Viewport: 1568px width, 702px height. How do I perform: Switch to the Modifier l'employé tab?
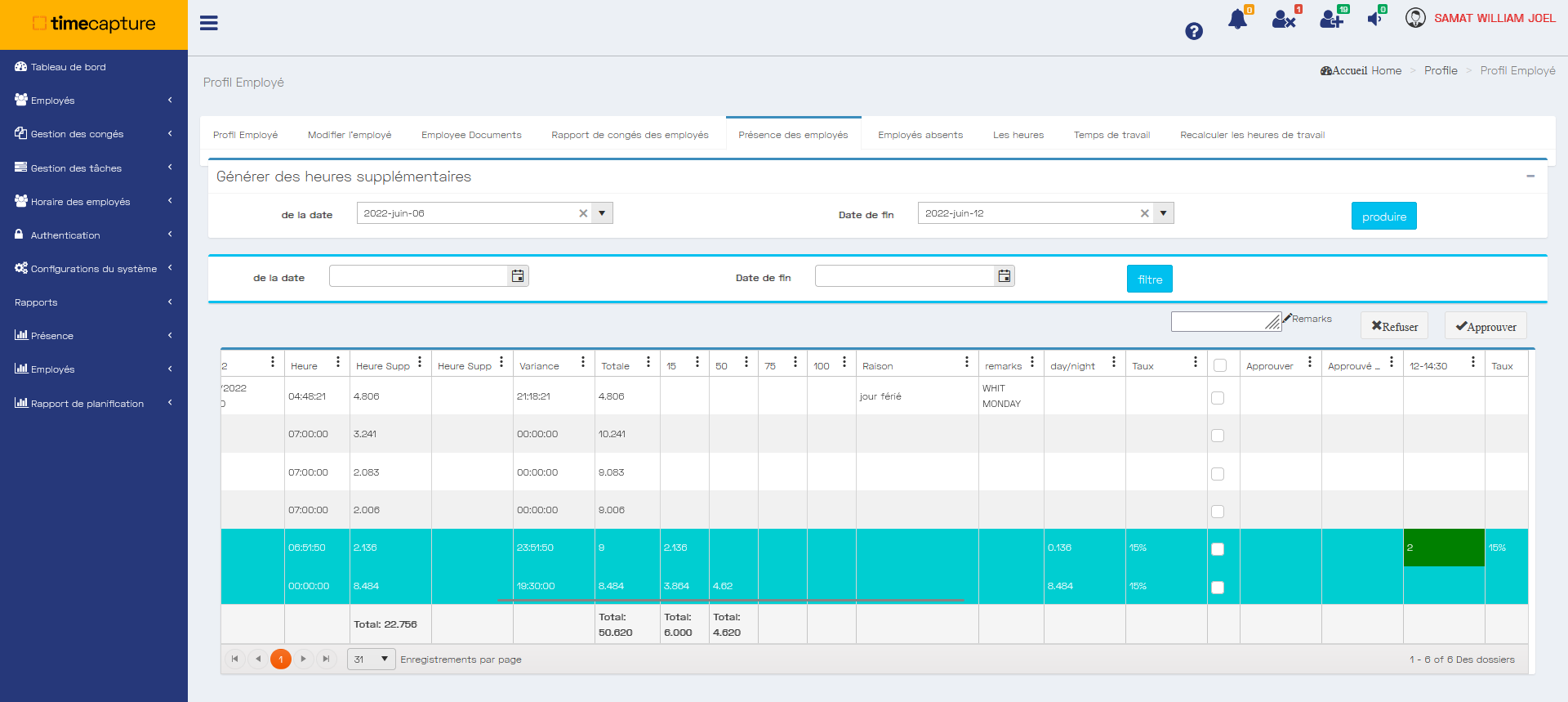pos(350,135)
